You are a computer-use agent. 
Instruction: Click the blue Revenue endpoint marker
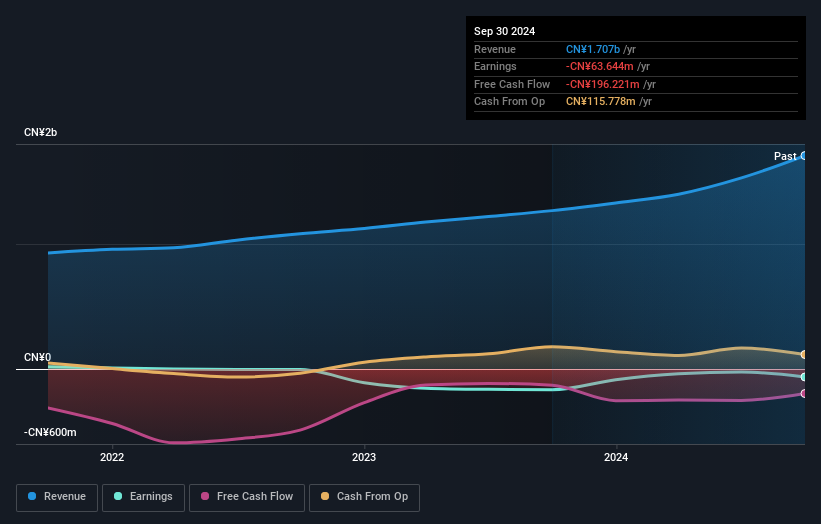pyautogui.click(x=804, y=156)
